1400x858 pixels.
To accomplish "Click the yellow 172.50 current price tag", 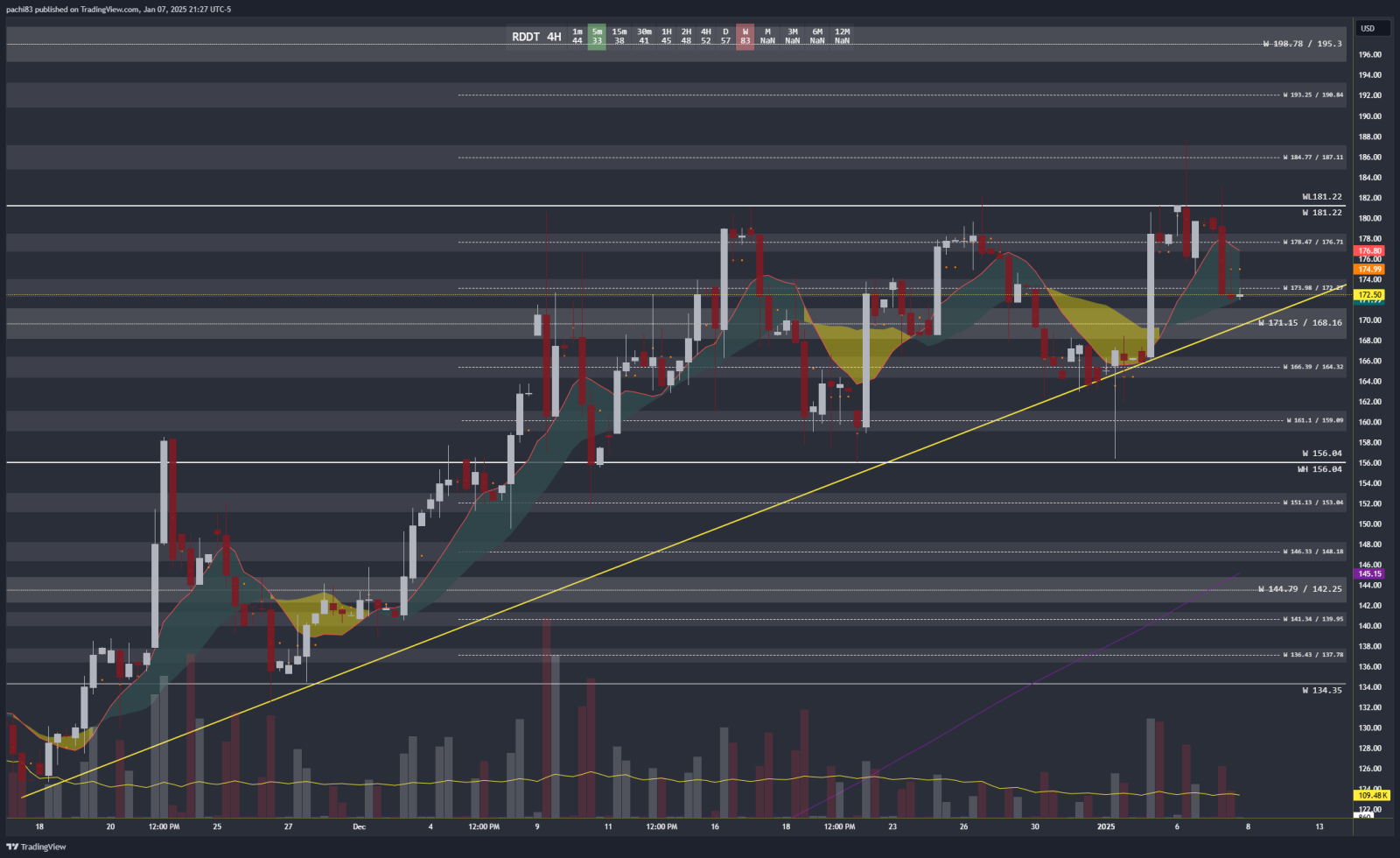I will coord(1370,295).
